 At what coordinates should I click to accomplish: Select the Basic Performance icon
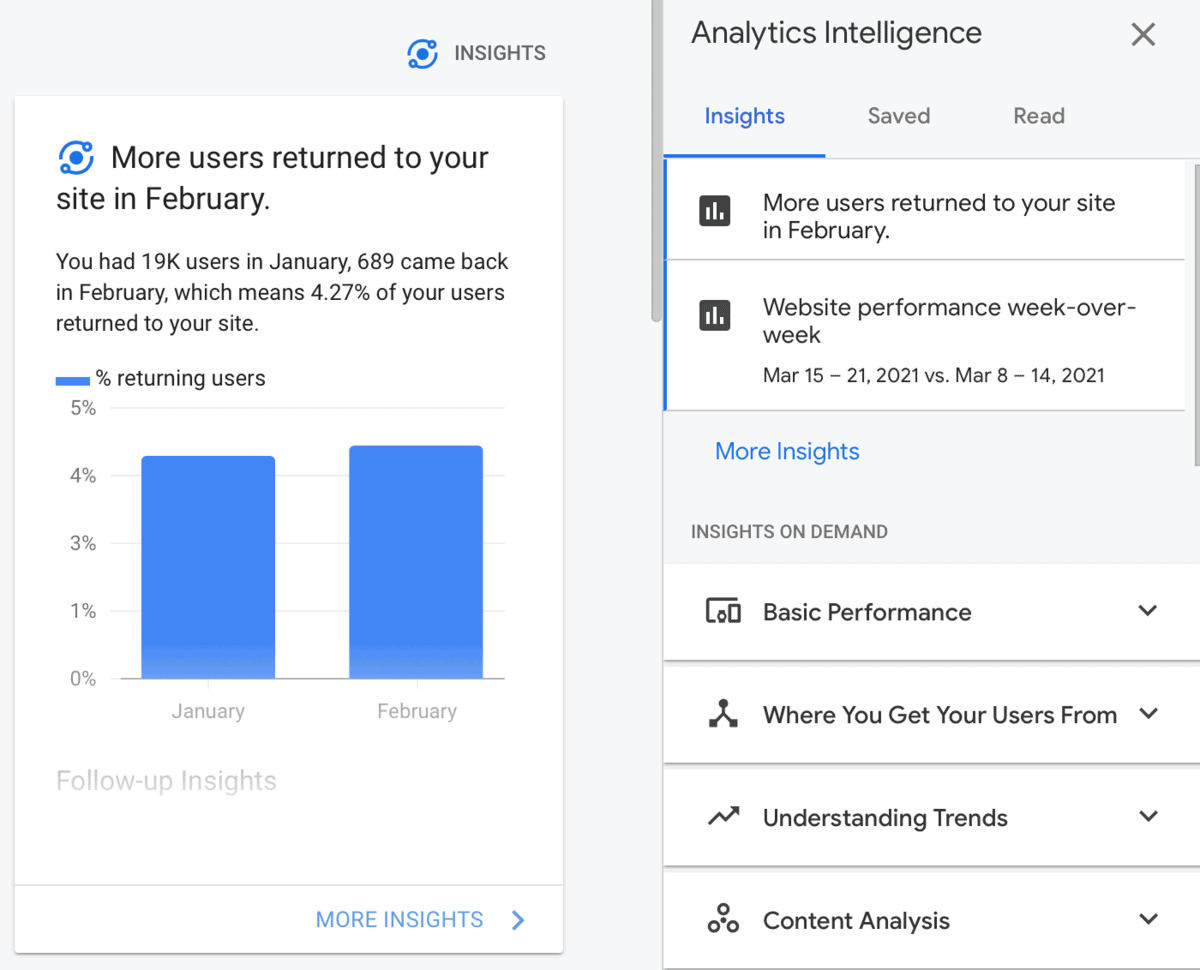tap(723, 611)
